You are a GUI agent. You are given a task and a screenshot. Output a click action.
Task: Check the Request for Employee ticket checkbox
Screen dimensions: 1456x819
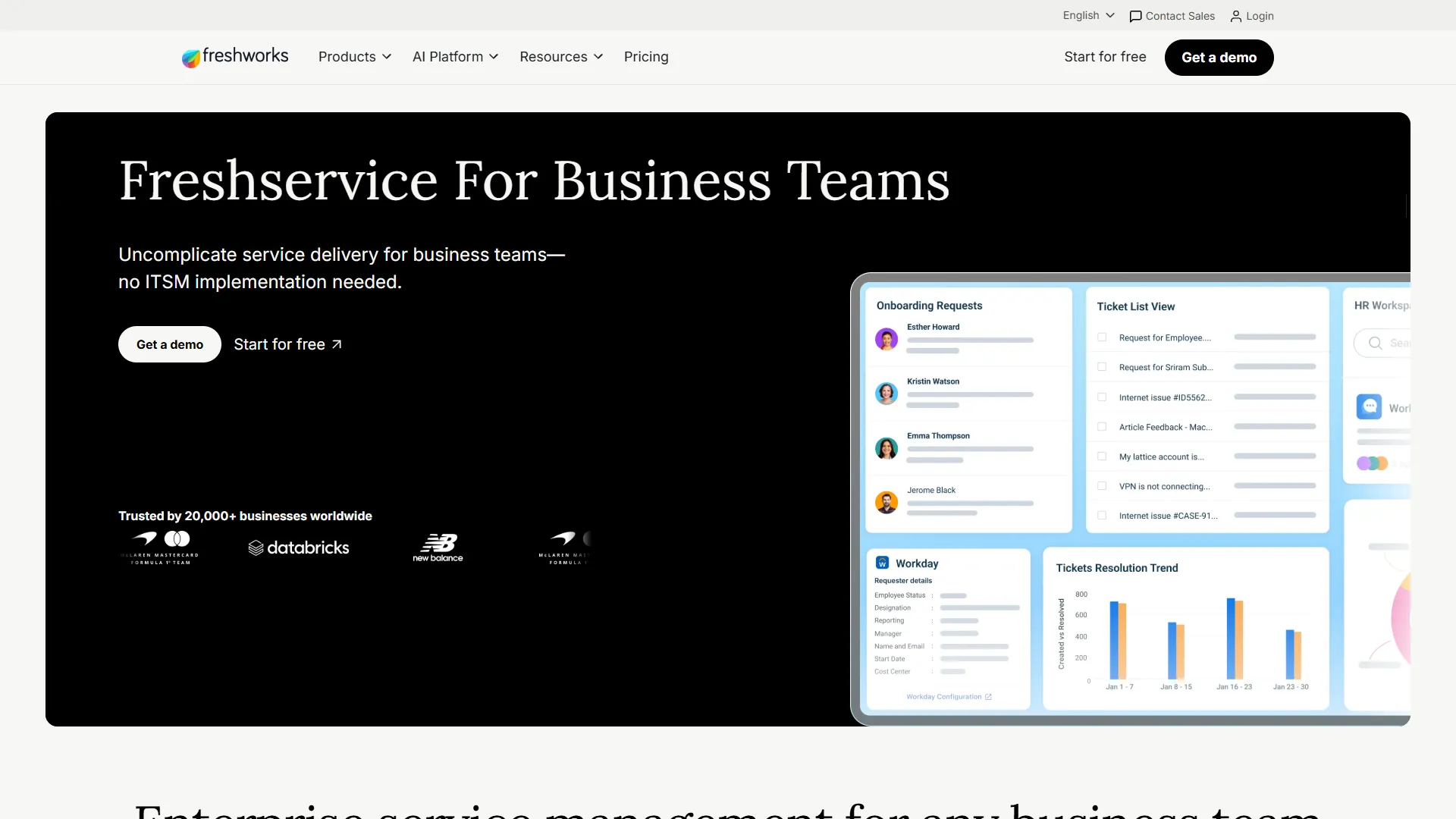(x=1102, y=337)
